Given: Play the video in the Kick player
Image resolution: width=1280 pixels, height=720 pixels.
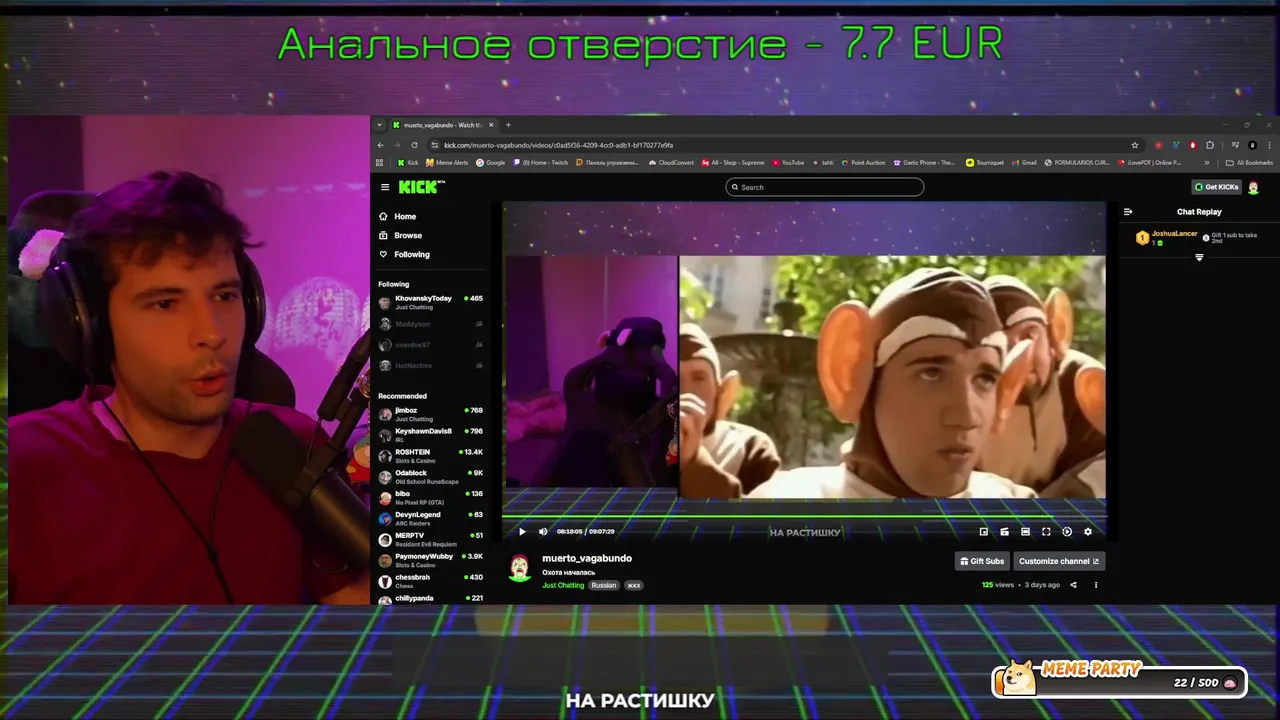Looking at the screenshot, I should [x=522, y=532].
